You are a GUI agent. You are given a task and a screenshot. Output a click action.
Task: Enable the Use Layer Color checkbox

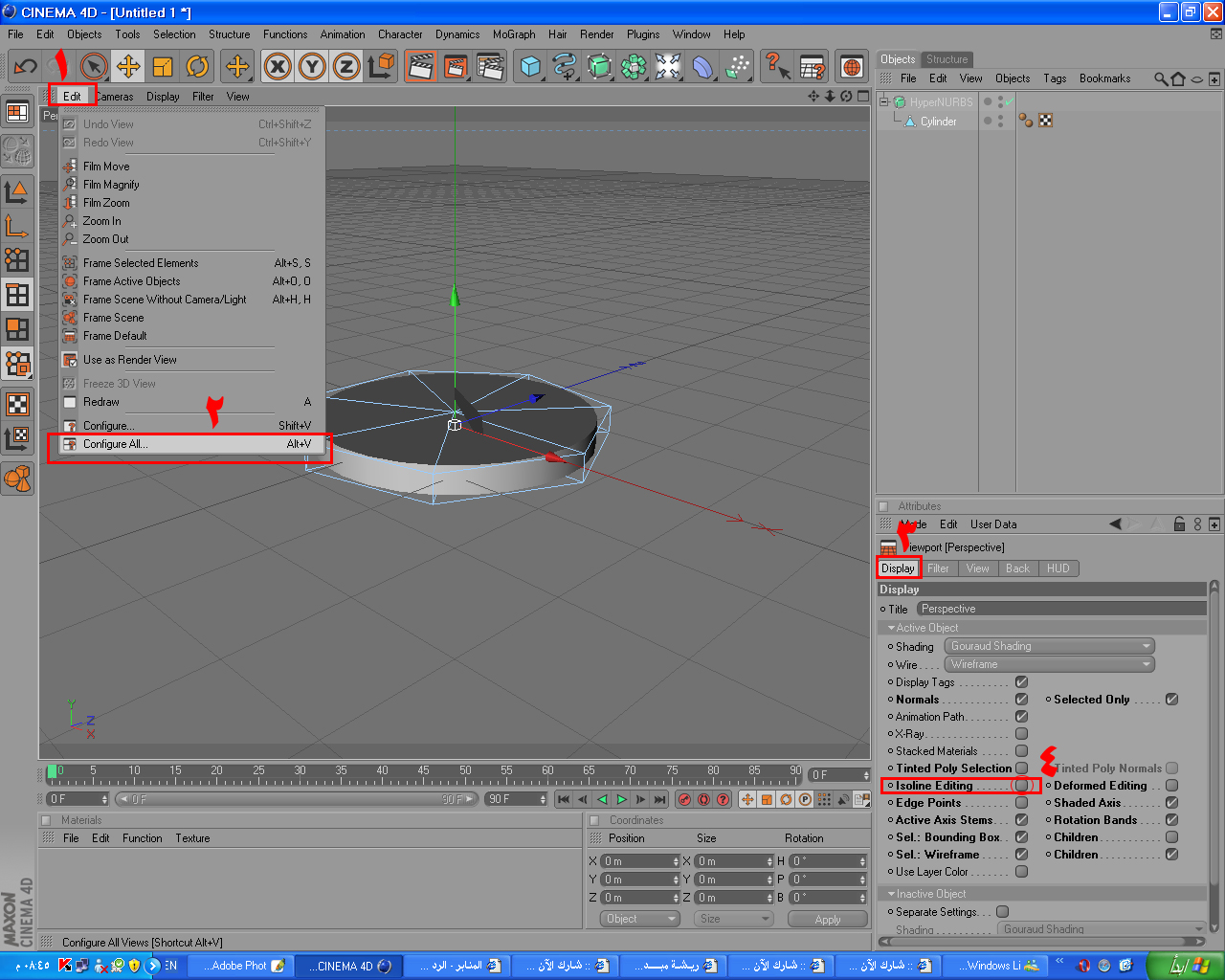[x=1021, y=872]
